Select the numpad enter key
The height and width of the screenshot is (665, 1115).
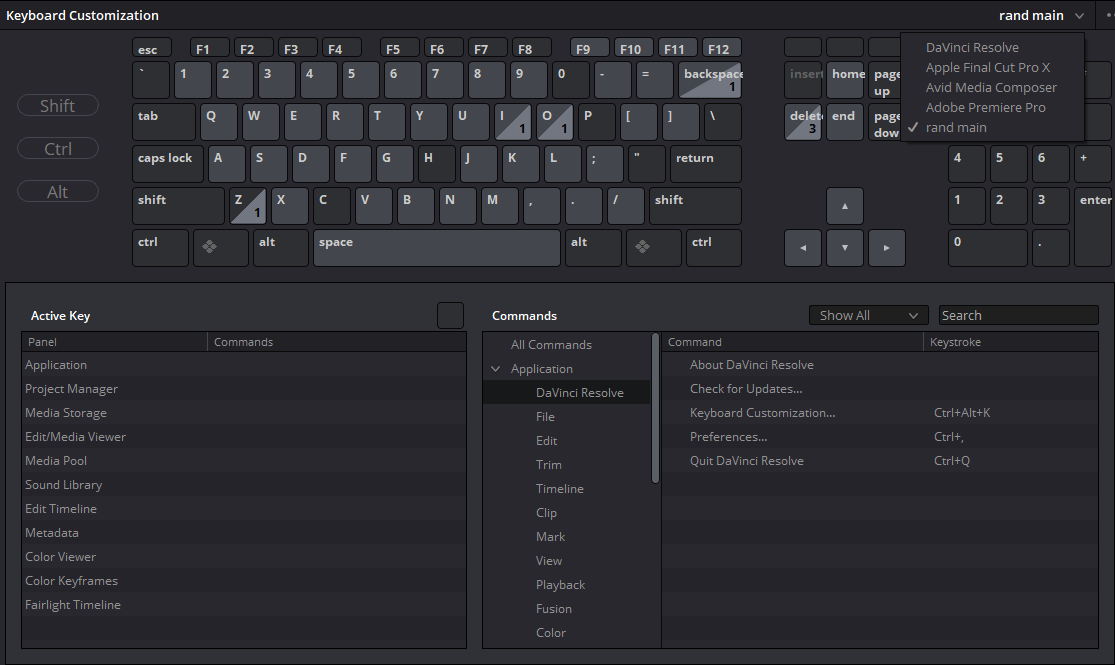(x=1093, y=227)
